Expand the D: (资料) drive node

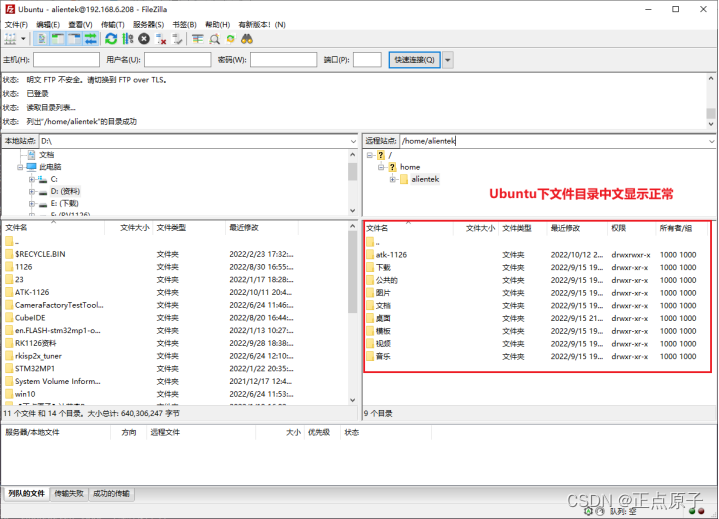(x=32, y=192)
